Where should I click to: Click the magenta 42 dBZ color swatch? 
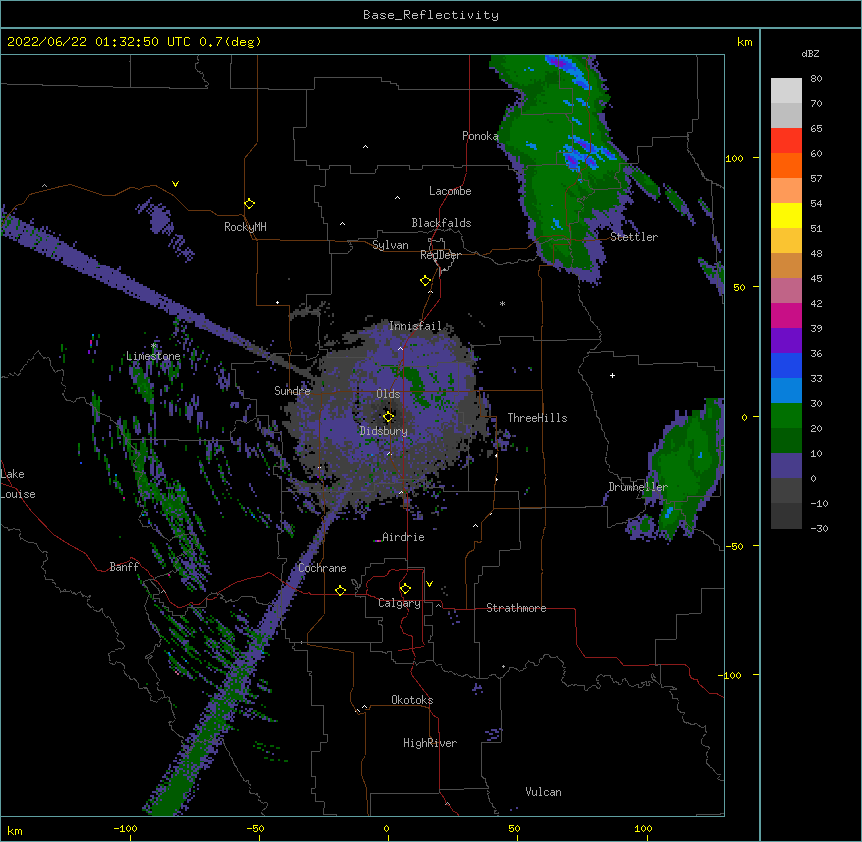786,315
